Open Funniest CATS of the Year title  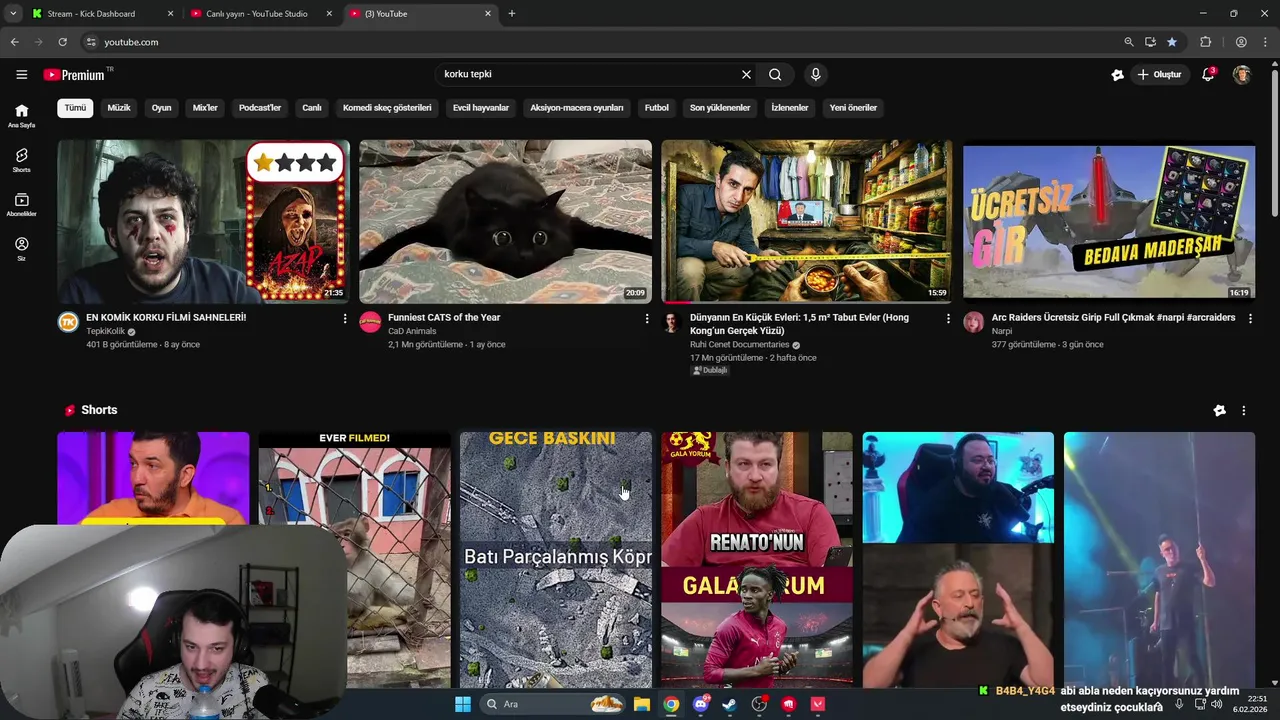click(444, 317)
